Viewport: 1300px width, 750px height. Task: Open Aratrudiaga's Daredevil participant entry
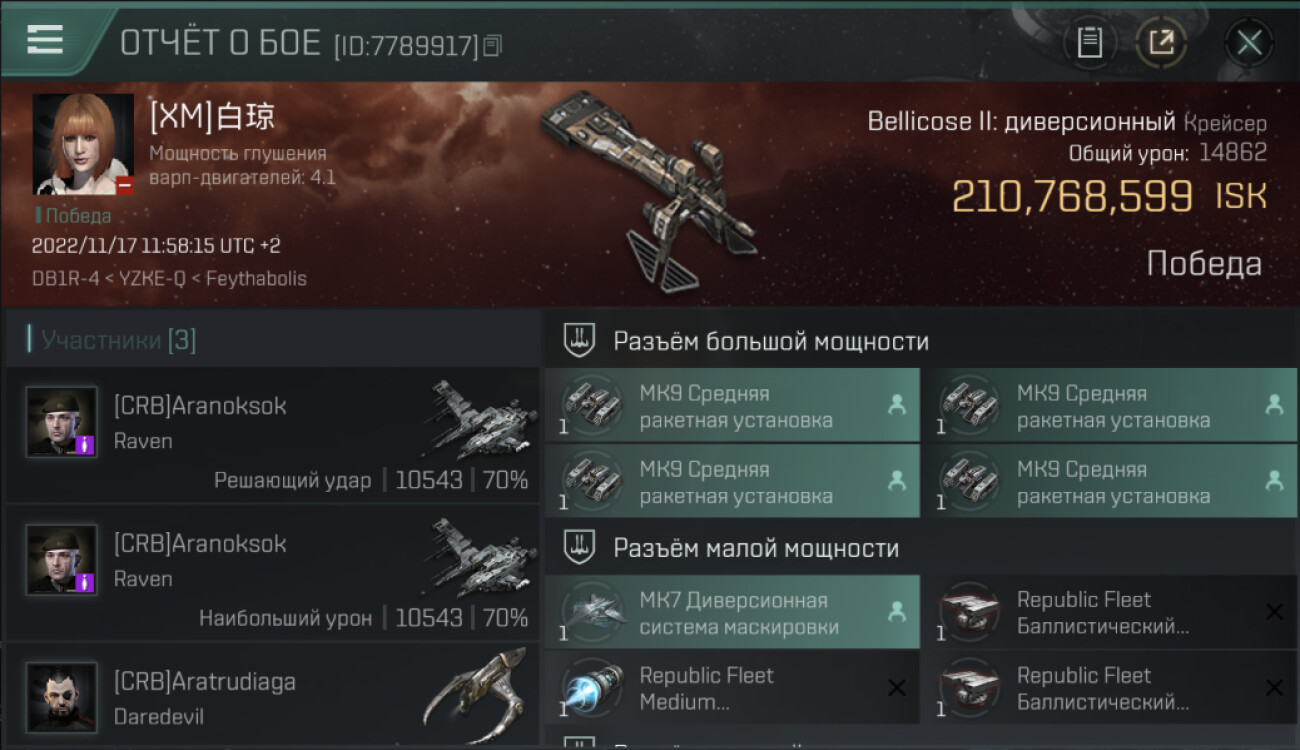pos(272,697)
